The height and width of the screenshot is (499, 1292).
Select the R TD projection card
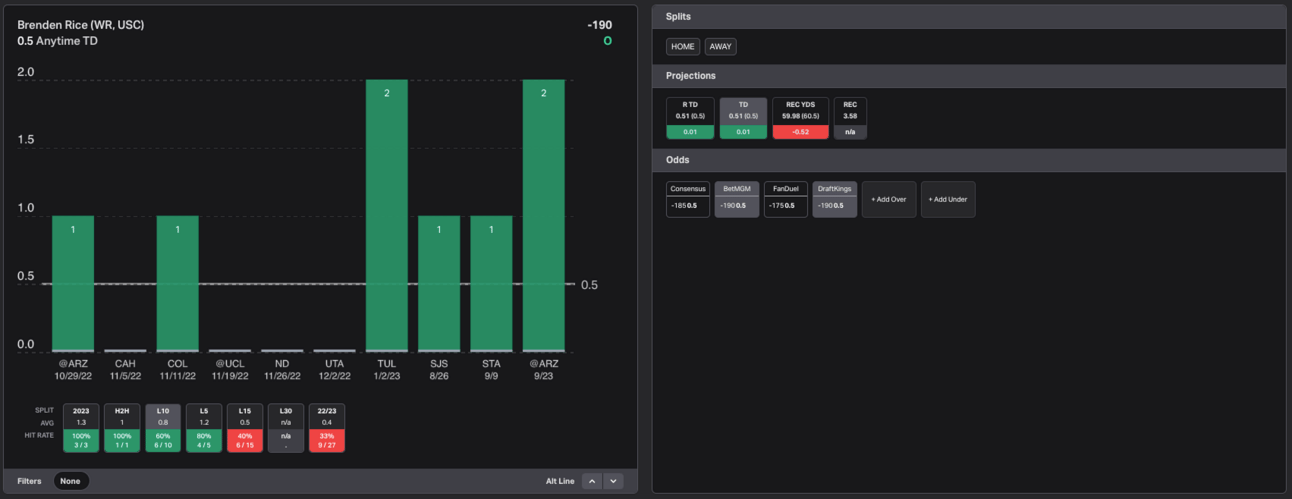[x=690, y=118]
